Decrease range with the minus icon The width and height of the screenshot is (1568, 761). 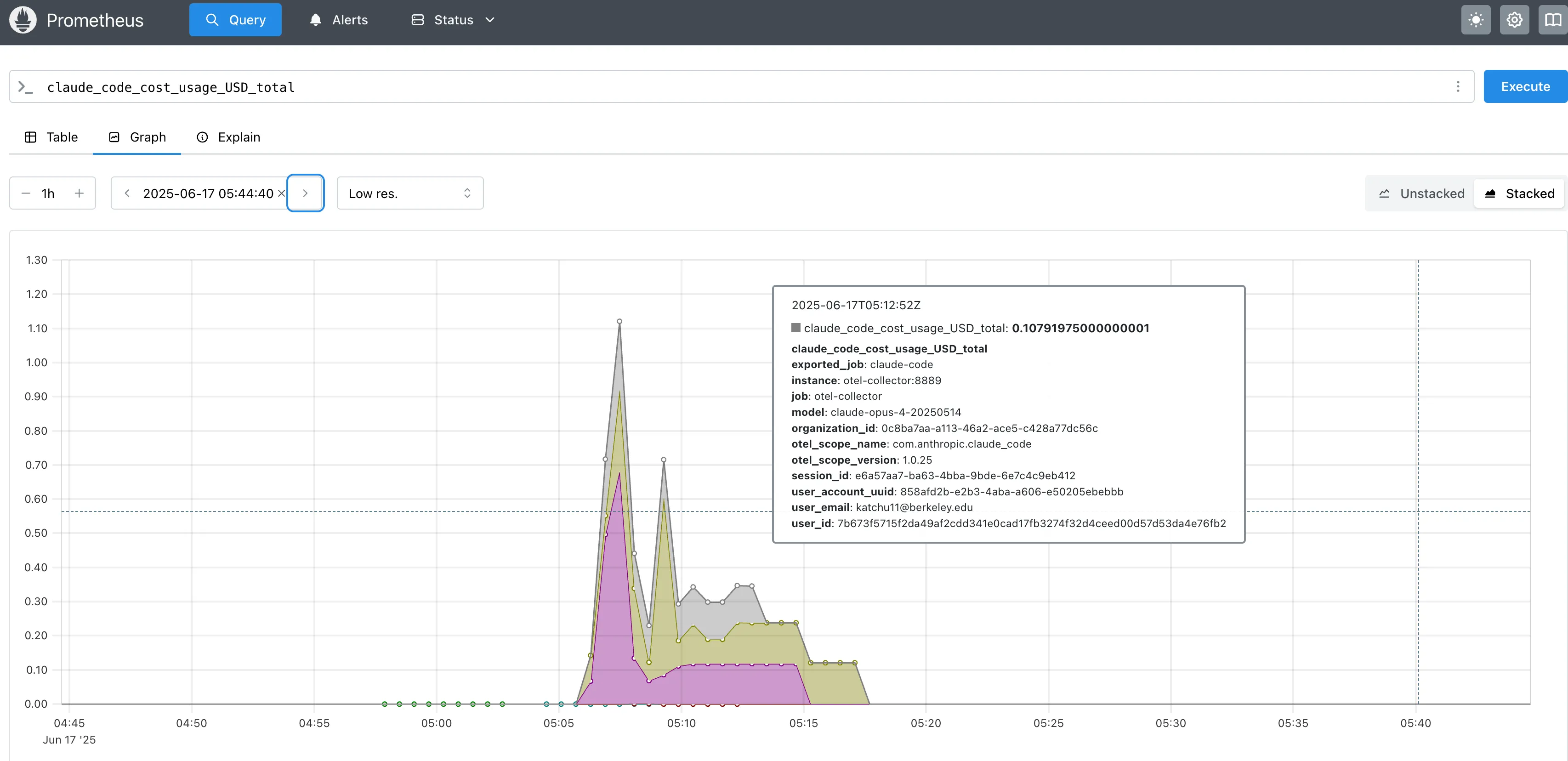[26, 193]
